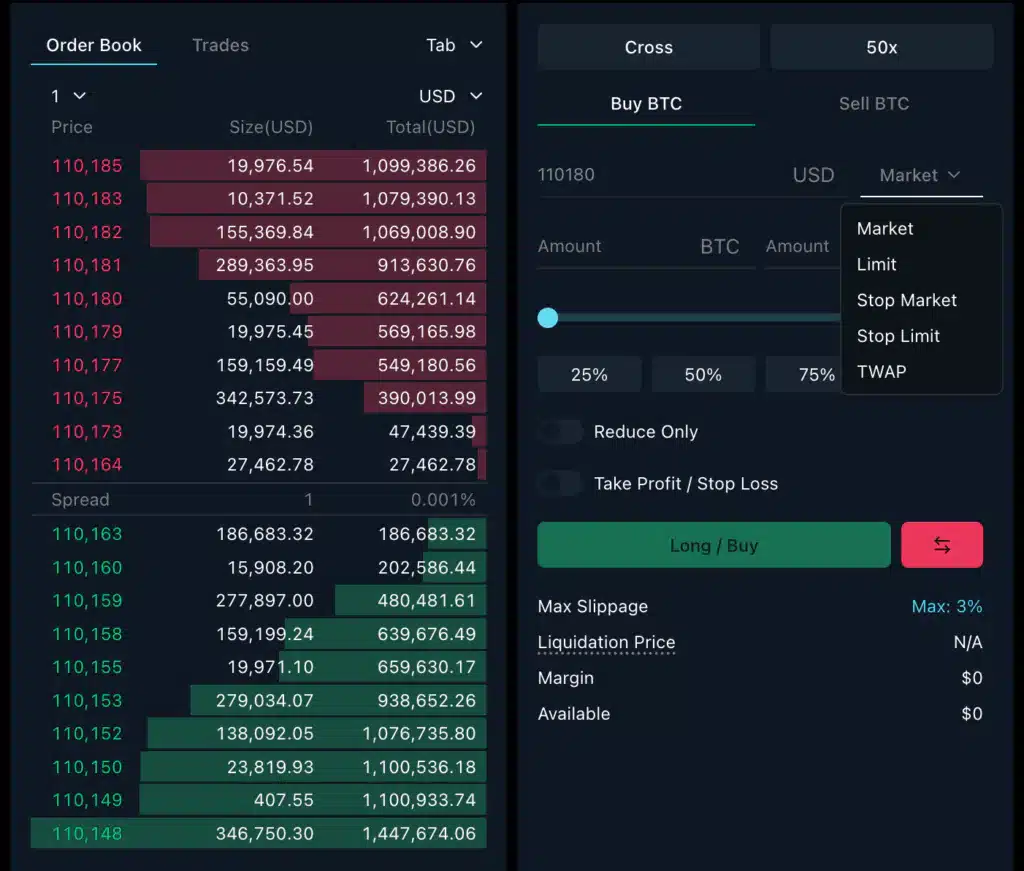Image resolution: width=1024 pixels, height=871 pixels.
Task: Expand the USD currency dropdown in order book
Action: 450,96
